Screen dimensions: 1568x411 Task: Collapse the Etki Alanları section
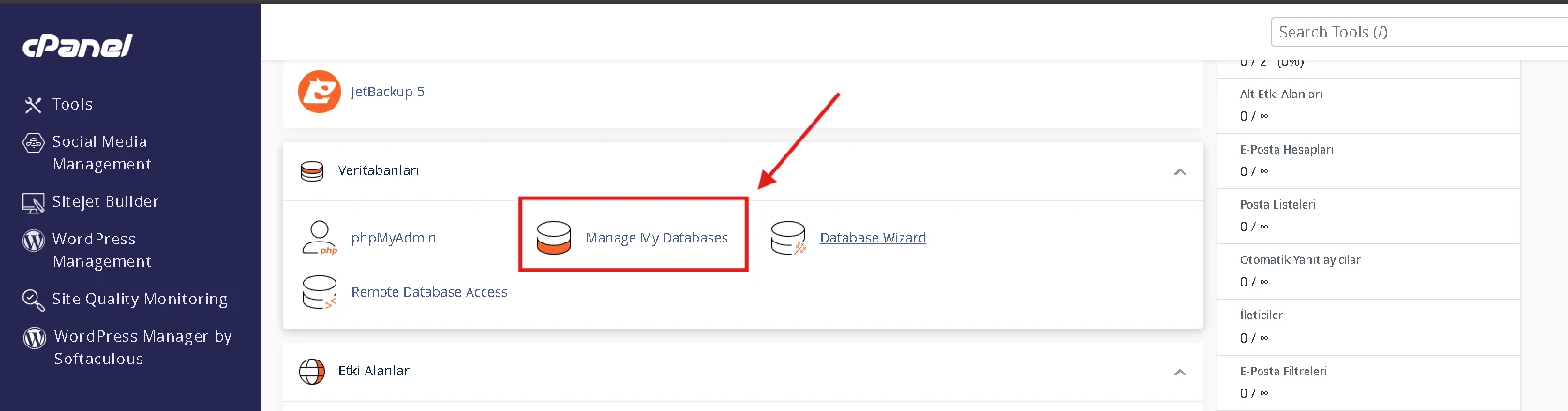point(1180,372)
